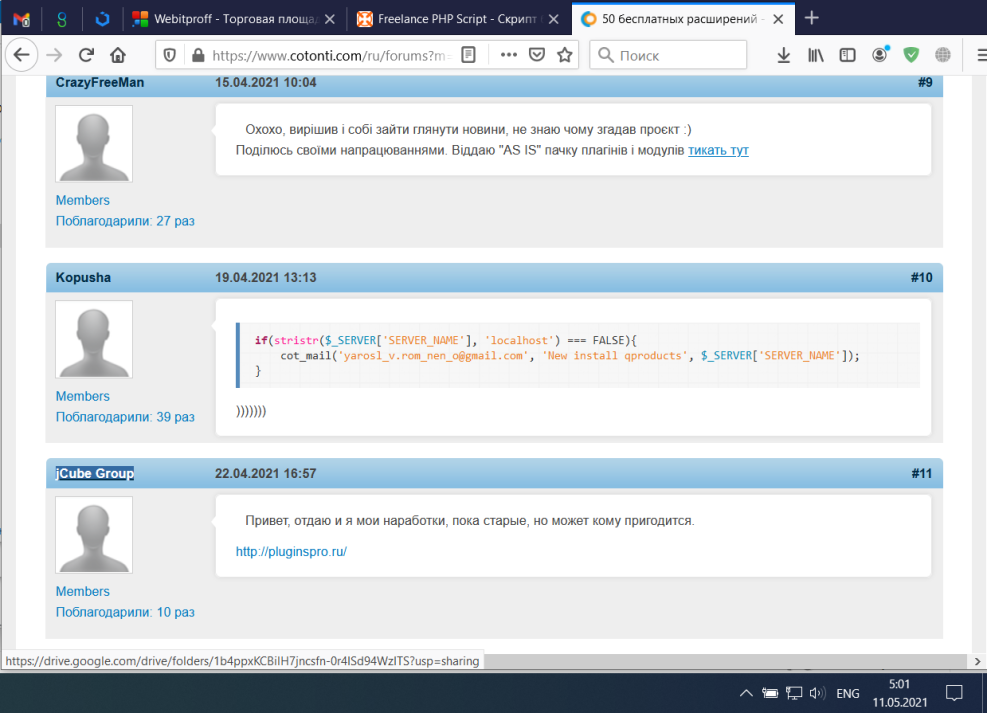The width and height of the screenshot is (987, 713).
Task: Click the browser Back arrow button
Action: coord(21,55)
